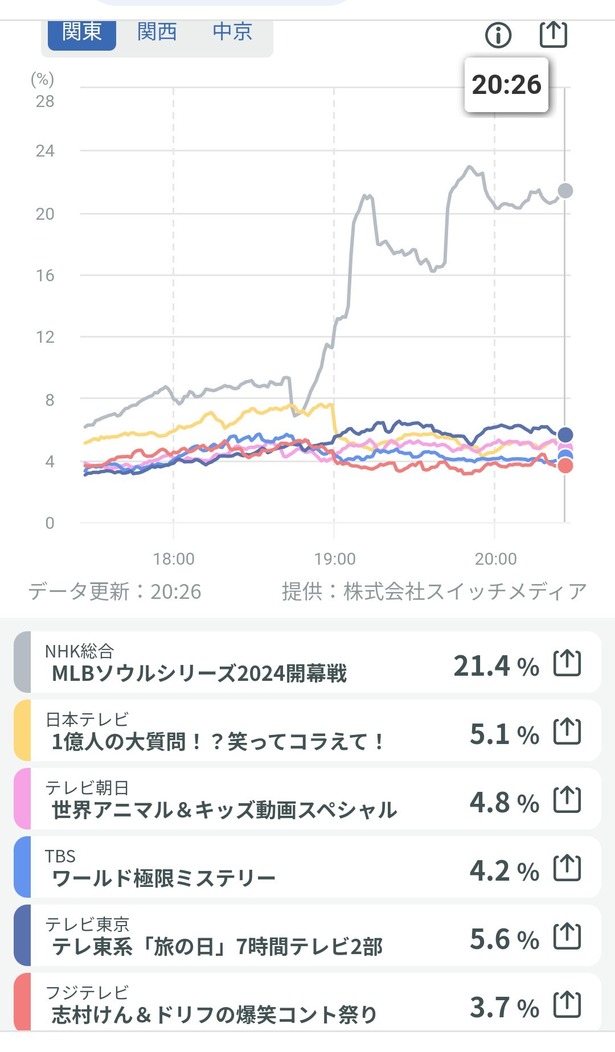Open the info icon above the chart
Screen dimensions: 615x1052
498,35
